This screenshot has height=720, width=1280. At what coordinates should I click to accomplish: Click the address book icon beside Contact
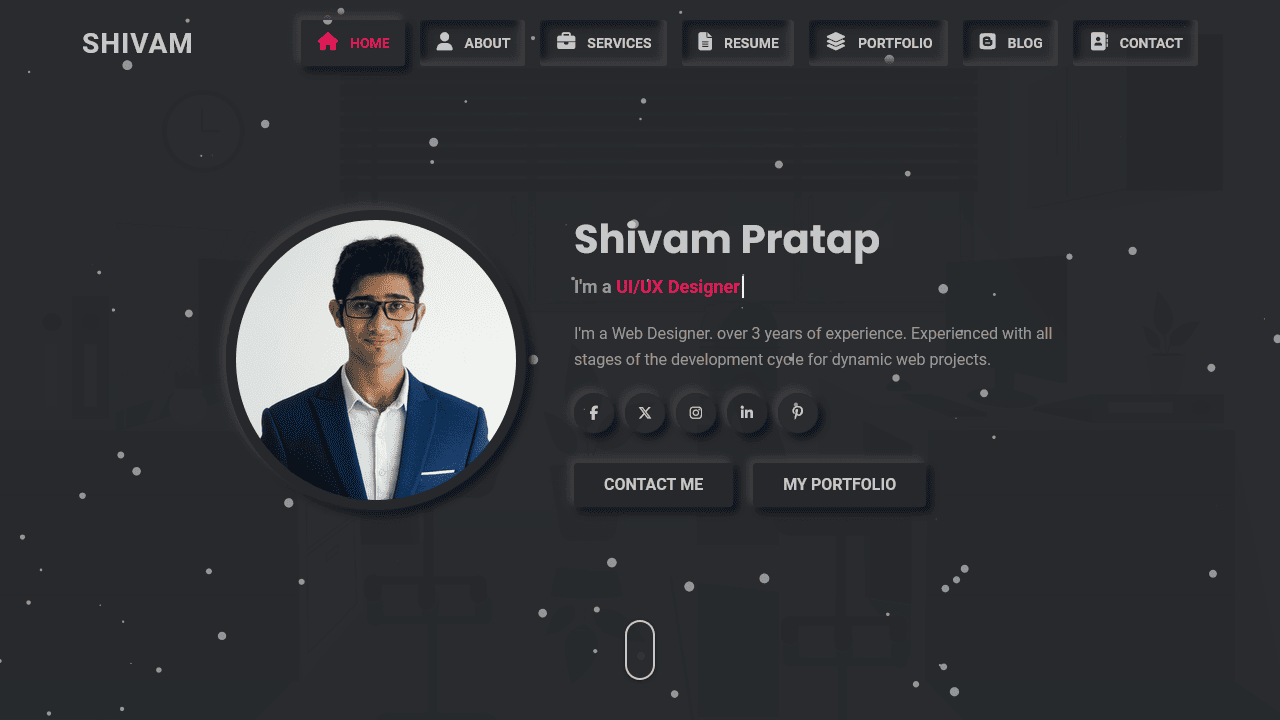tap(1099, 41)
